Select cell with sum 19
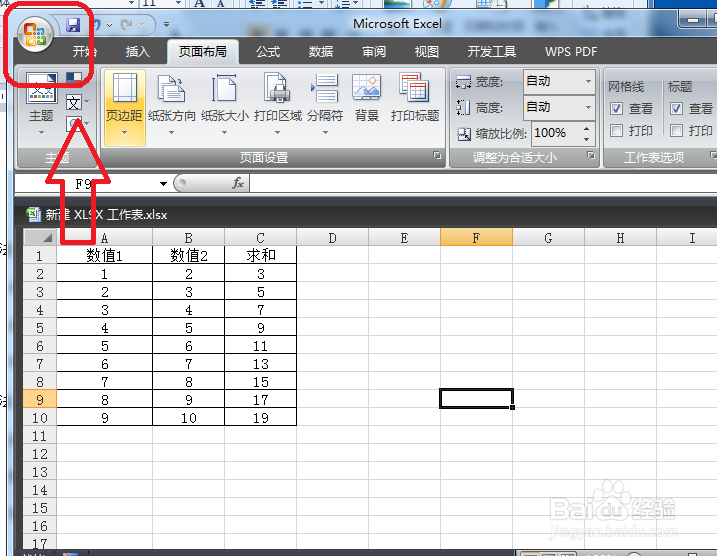 261,417
